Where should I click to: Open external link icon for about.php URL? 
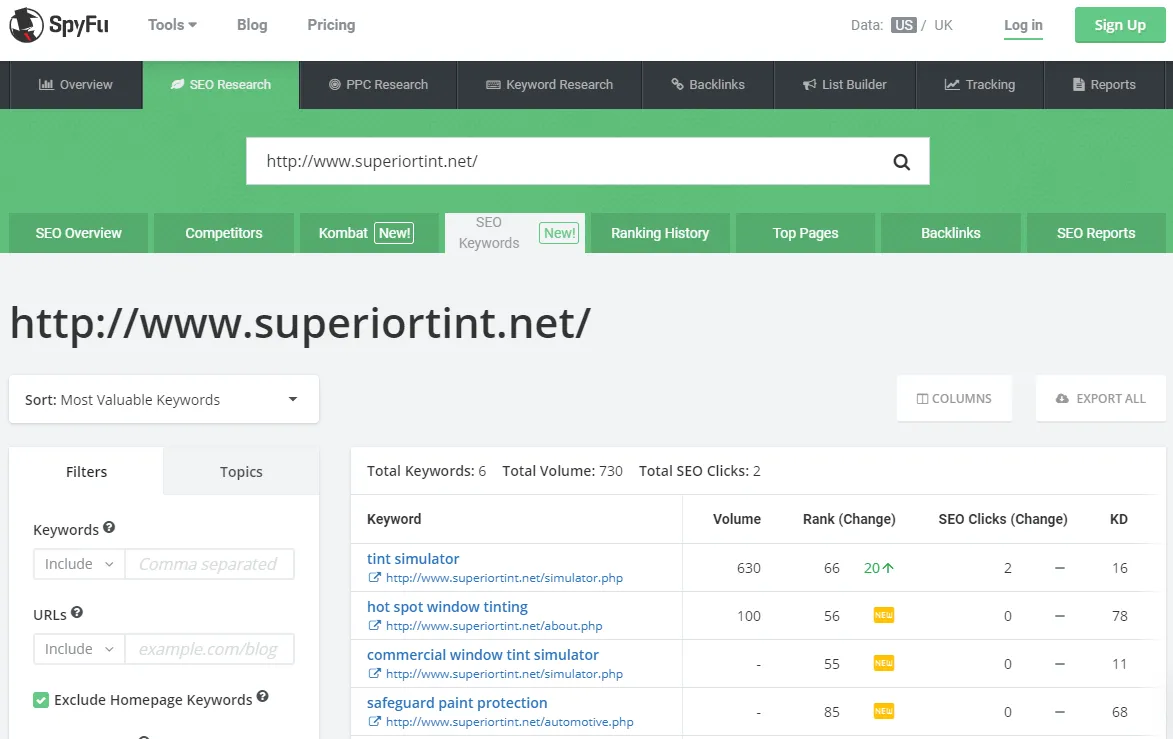tap(374, 626)
